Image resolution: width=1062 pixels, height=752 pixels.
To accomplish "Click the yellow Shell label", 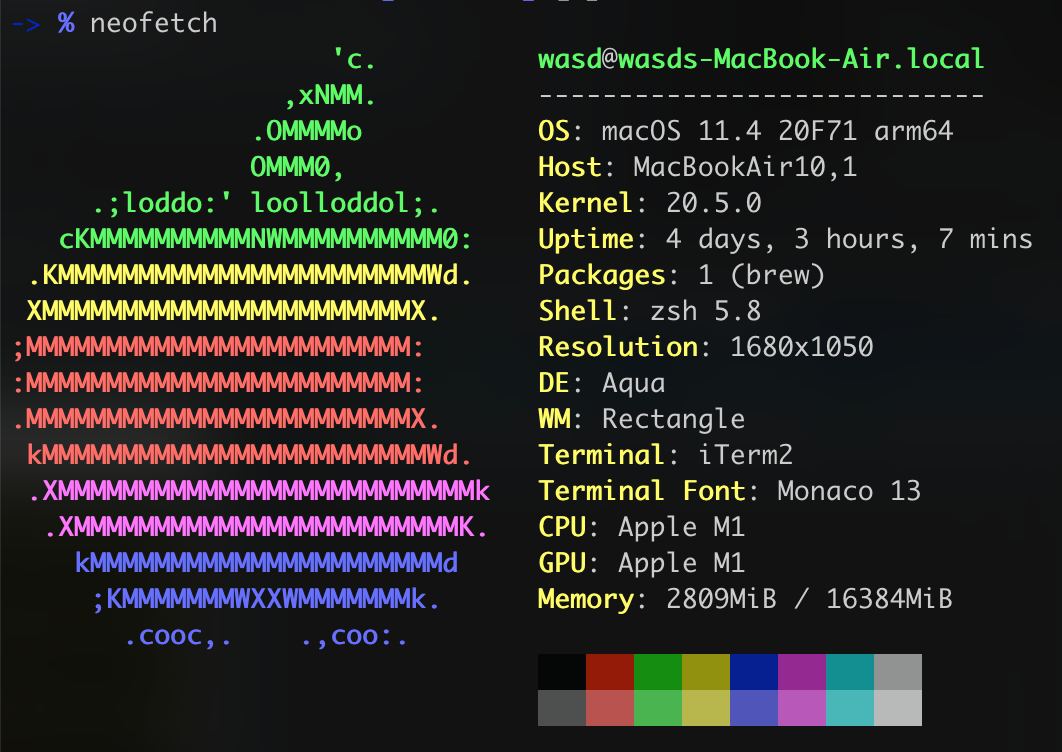I will (578, 311).
